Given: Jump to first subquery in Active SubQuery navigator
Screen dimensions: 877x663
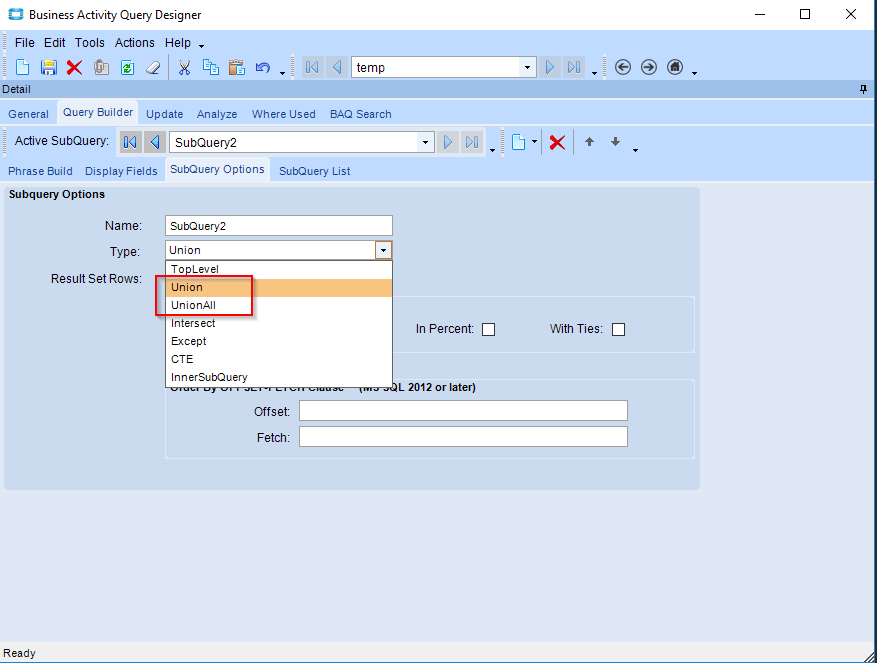Looking at the screenshot, I should (130, 142).
